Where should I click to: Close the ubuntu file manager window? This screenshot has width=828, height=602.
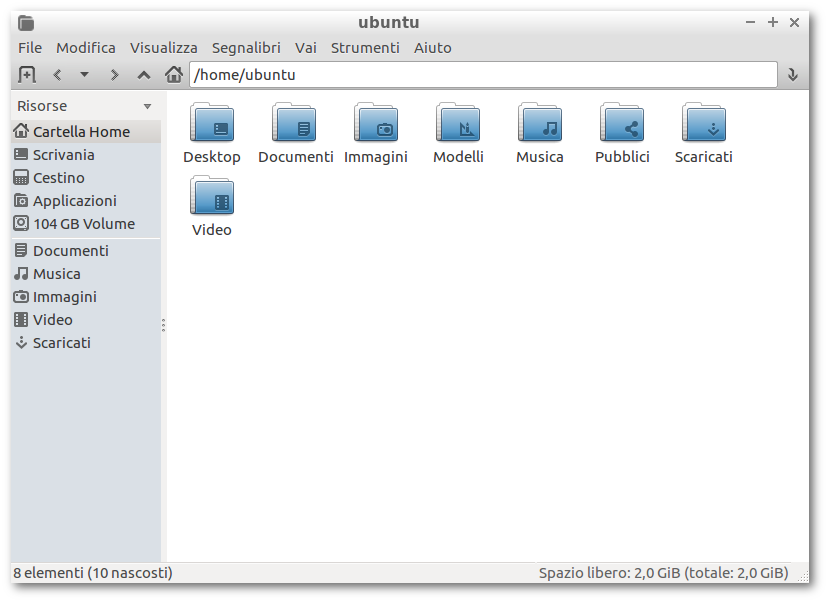point(794,22)
